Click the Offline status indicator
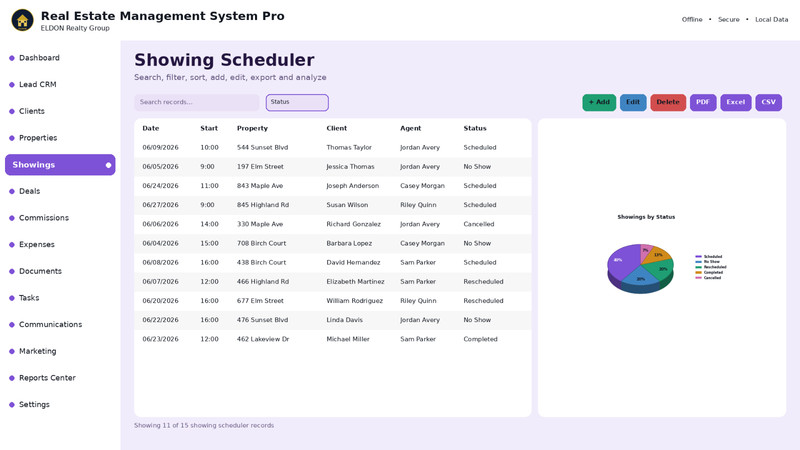This screenshot has height=450, width=800. coord(692,19)
